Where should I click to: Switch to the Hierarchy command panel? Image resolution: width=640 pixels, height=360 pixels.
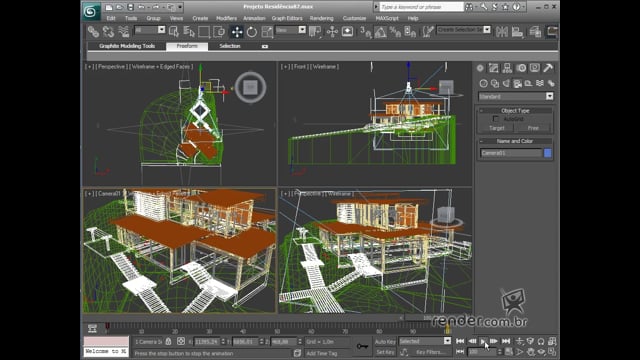(507, 68)
